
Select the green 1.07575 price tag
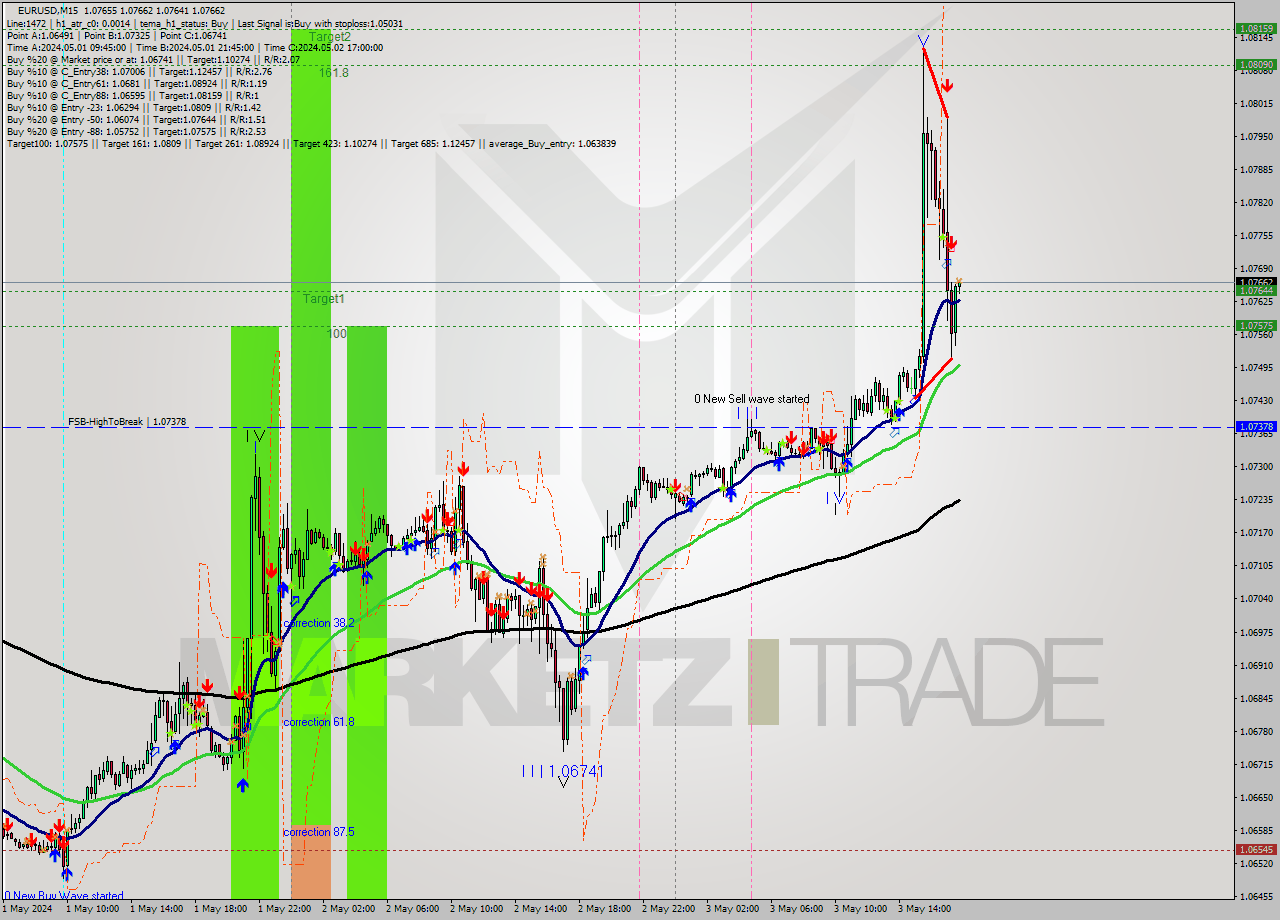[1255, 326]
